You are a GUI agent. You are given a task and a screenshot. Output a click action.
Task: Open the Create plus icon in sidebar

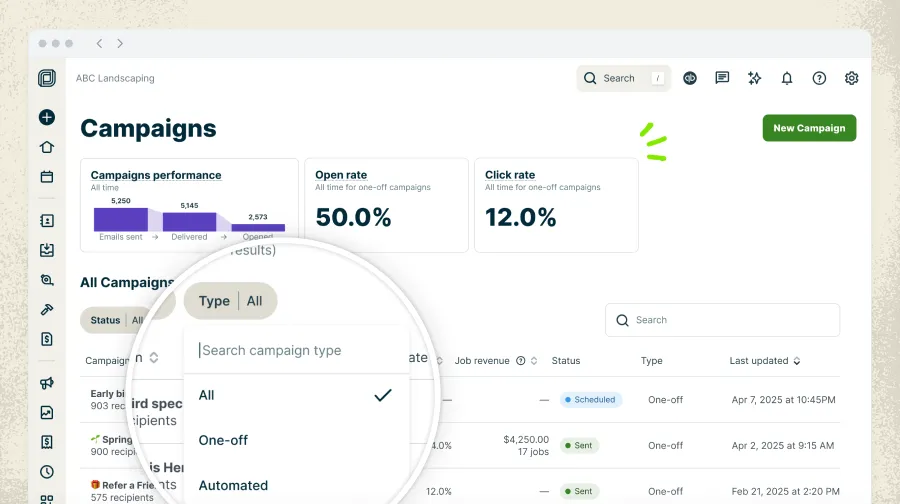[47, 117]
